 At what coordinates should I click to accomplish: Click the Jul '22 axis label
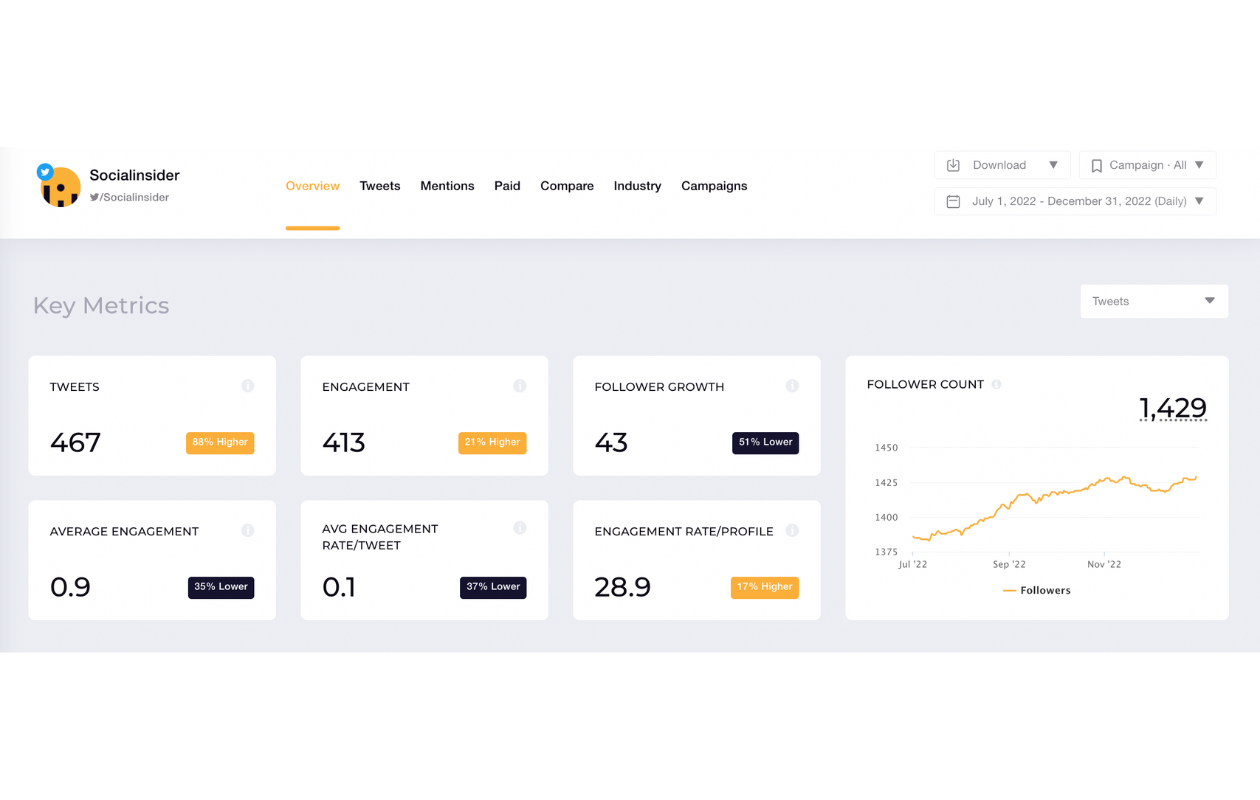(x=913, y=565)
